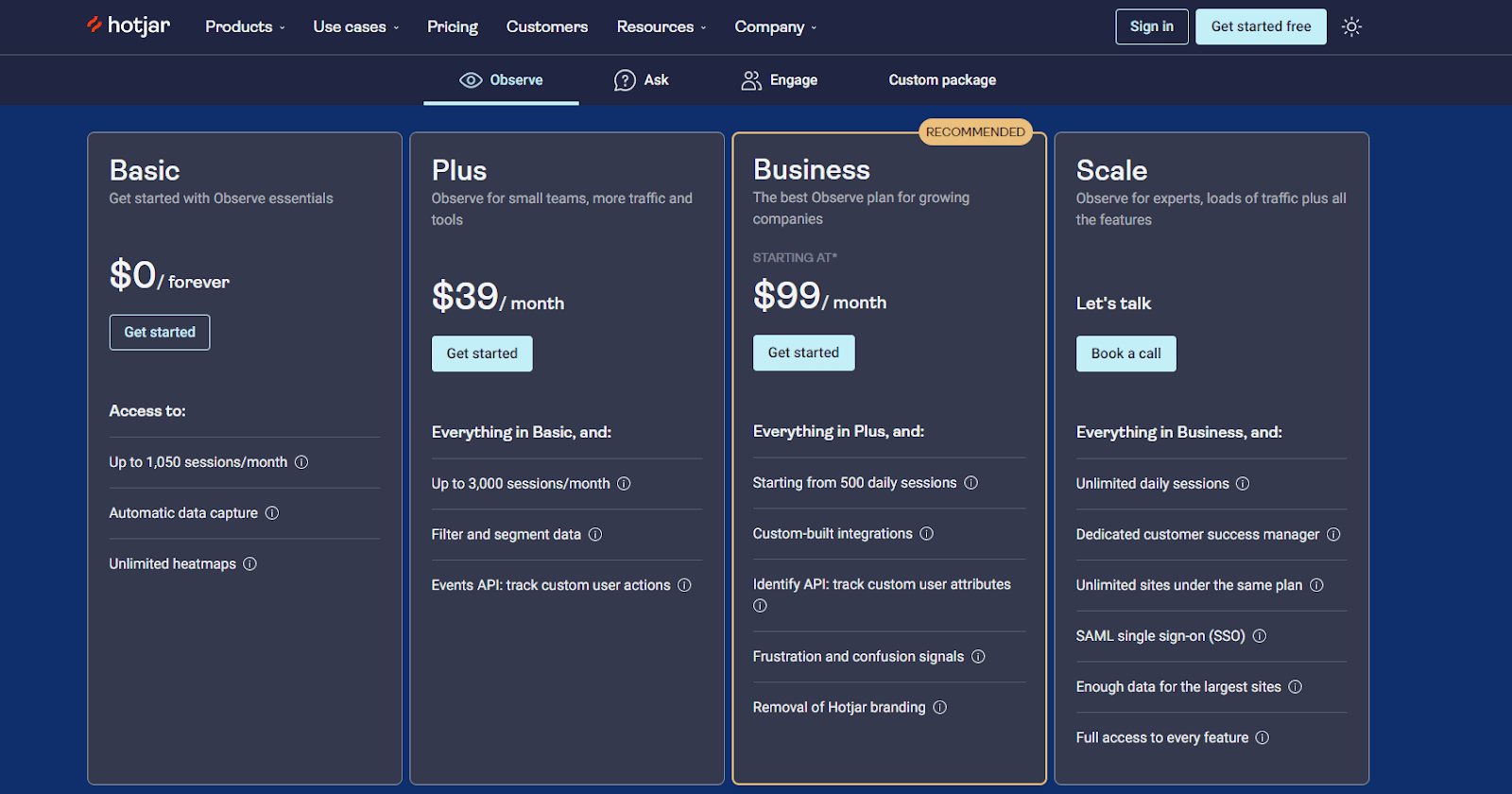Click info icon for Unlimited sites under same plan

point(1316,586)
